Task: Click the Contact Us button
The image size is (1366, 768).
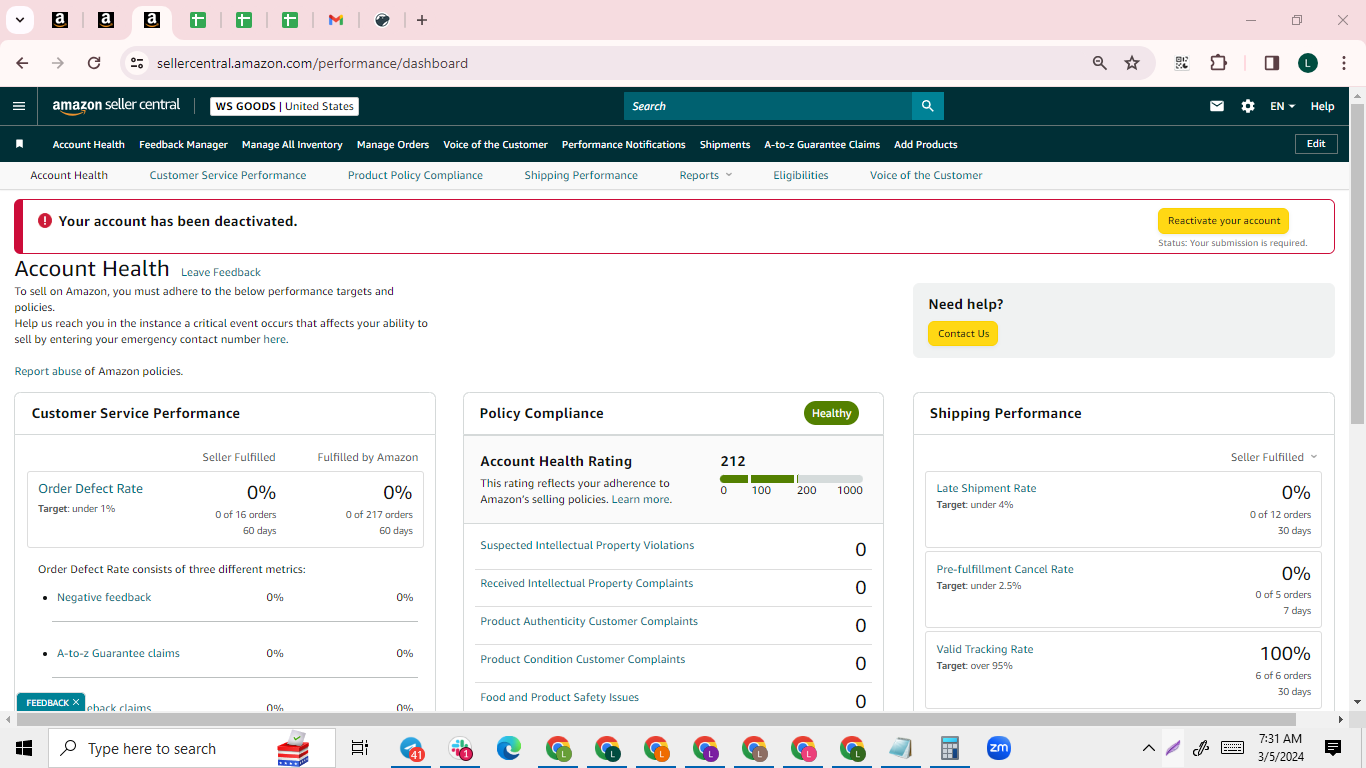Action: pos(963,334)
